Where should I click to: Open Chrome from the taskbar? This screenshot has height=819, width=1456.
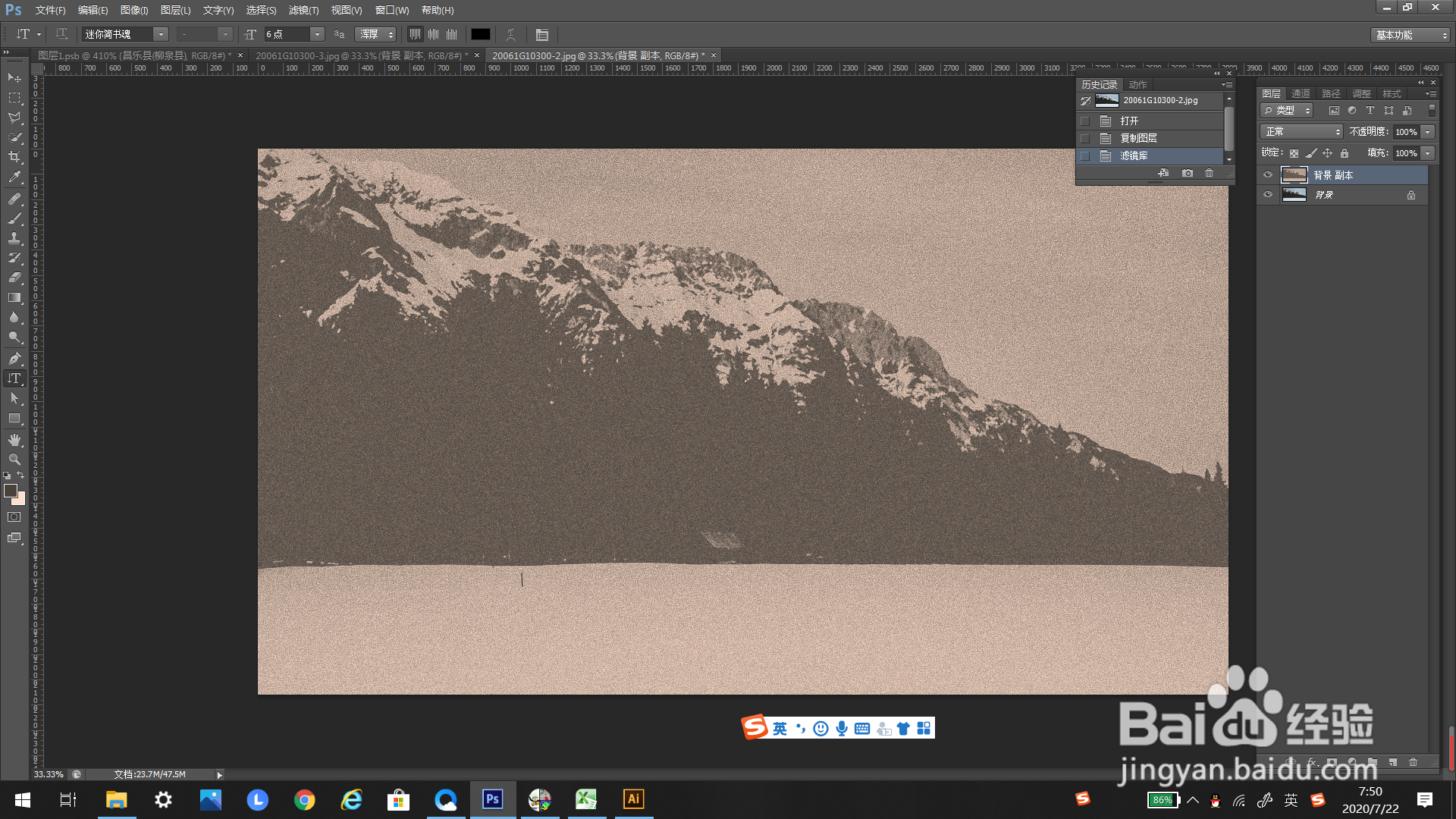(305, 799)
